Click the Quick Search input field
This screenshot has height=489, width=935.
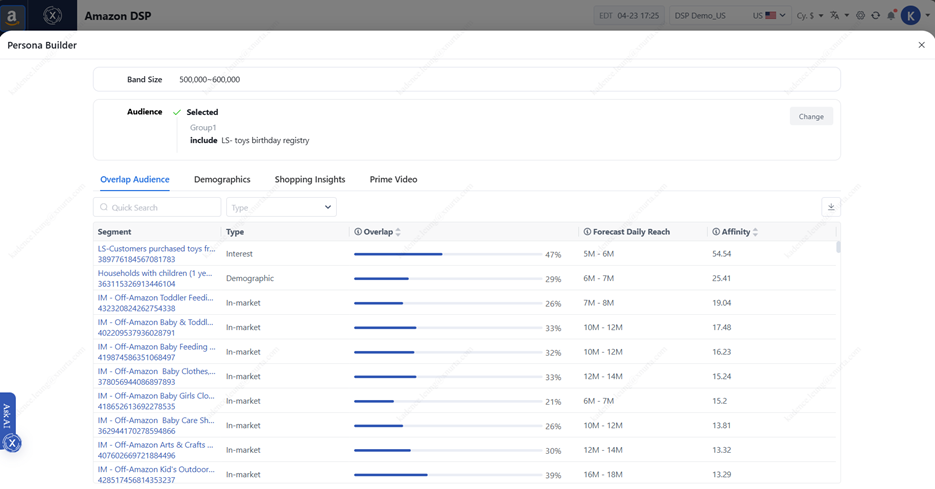tap(160, 207)
